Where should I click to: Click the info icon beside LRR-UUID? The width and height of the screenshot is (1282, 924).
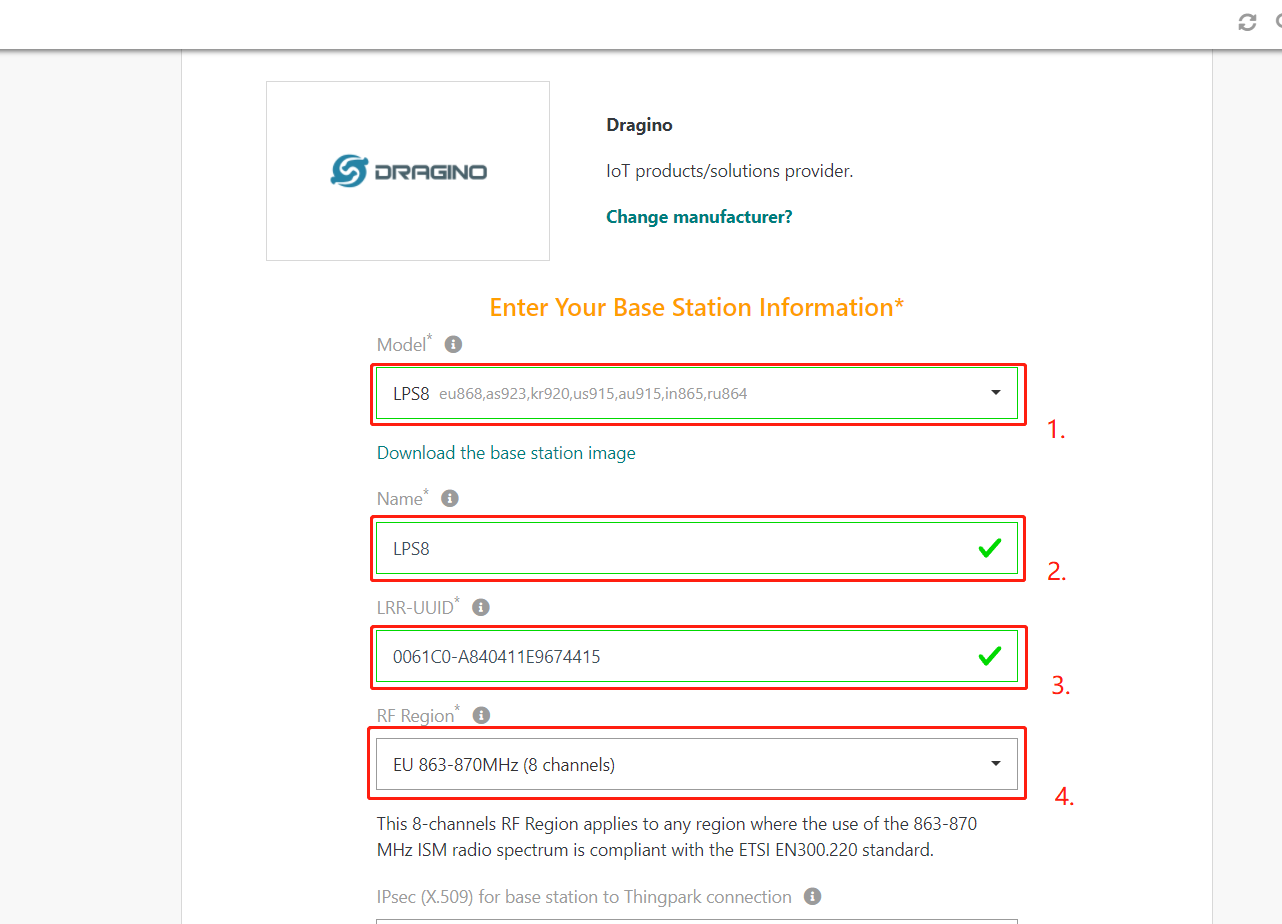point(481,607)
